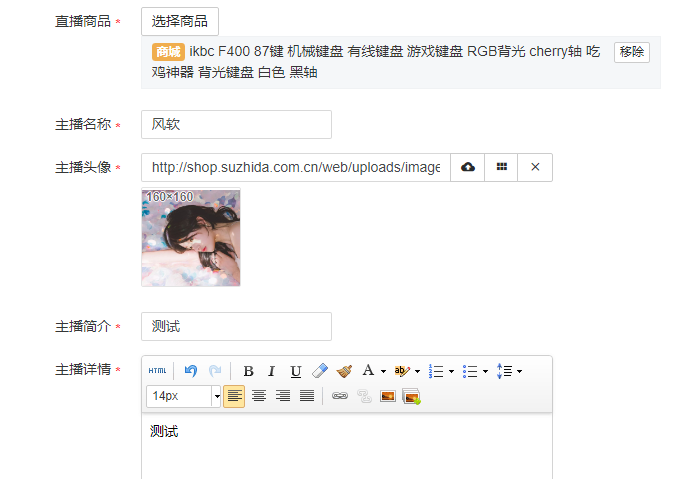Open bullet list style dropdown
Viewport: 689px width, 479px height.
click(x=486, y=371)
